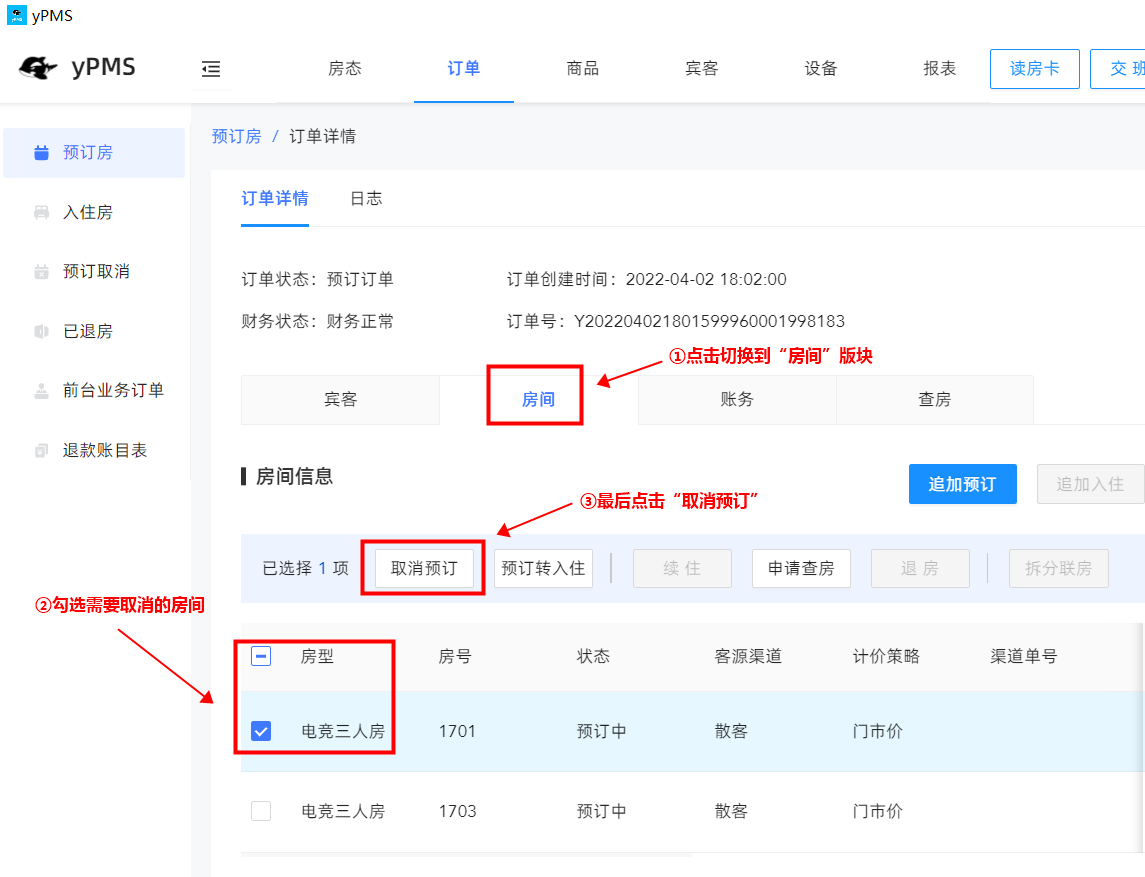
Task: Click 预订中 status in the 1701 row
Action: coord(602,731)
